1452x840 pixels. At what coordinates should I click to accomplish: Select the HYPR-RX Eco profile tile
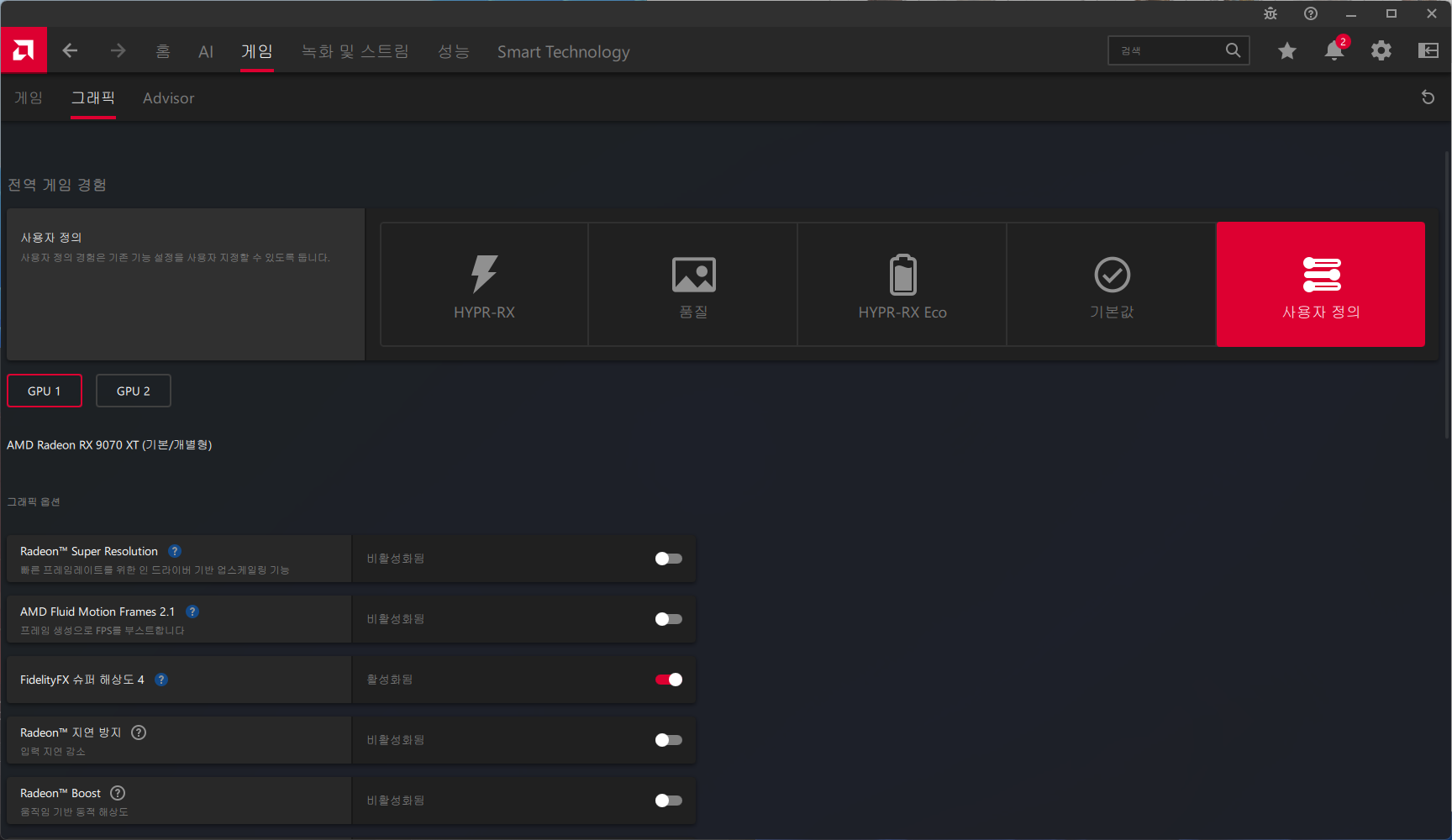pos(902,285)
